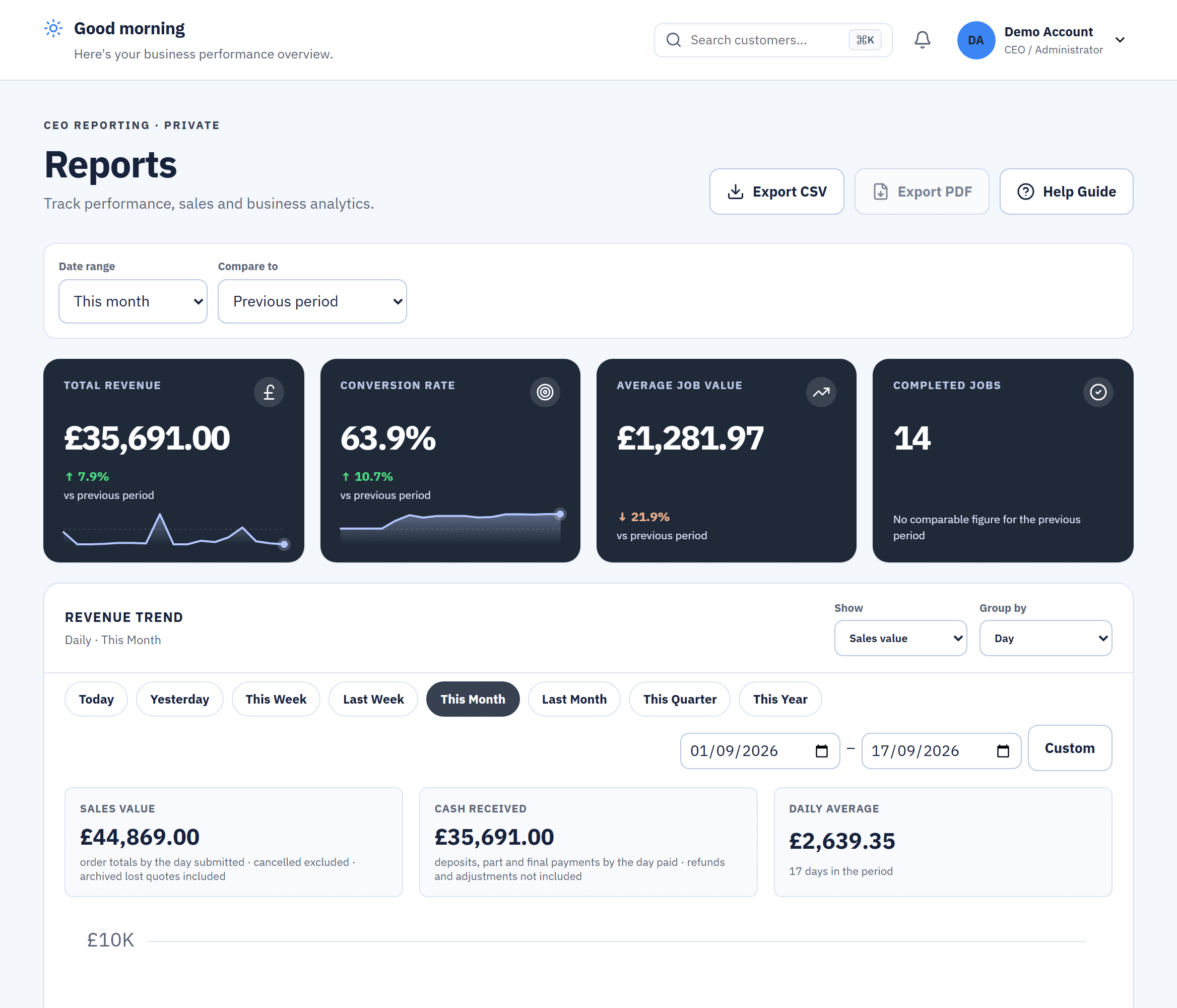The image size is (1177, 1008).
Task: Click the £2,639.35 daily average figure
Action: pyautogui.click(x=842, y=841)
